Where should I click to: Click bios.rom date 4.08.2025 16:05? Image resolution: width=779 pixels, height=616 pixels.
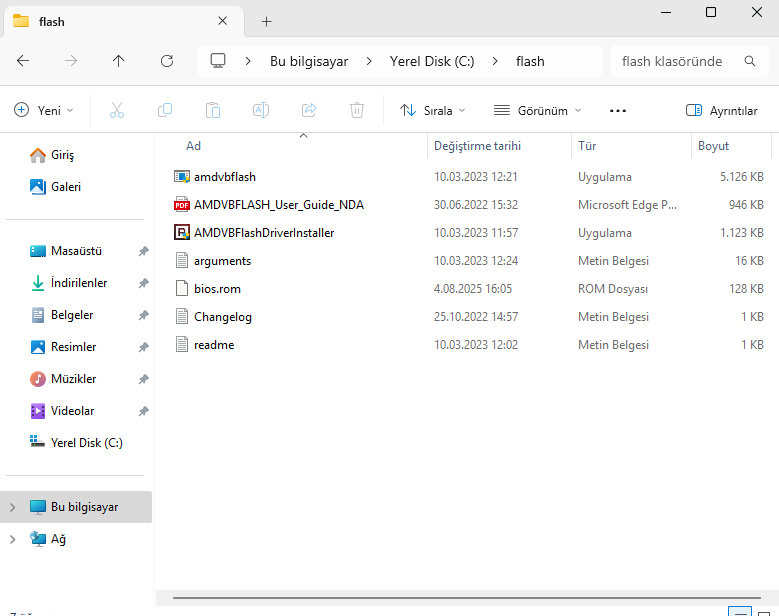[472, 289]
